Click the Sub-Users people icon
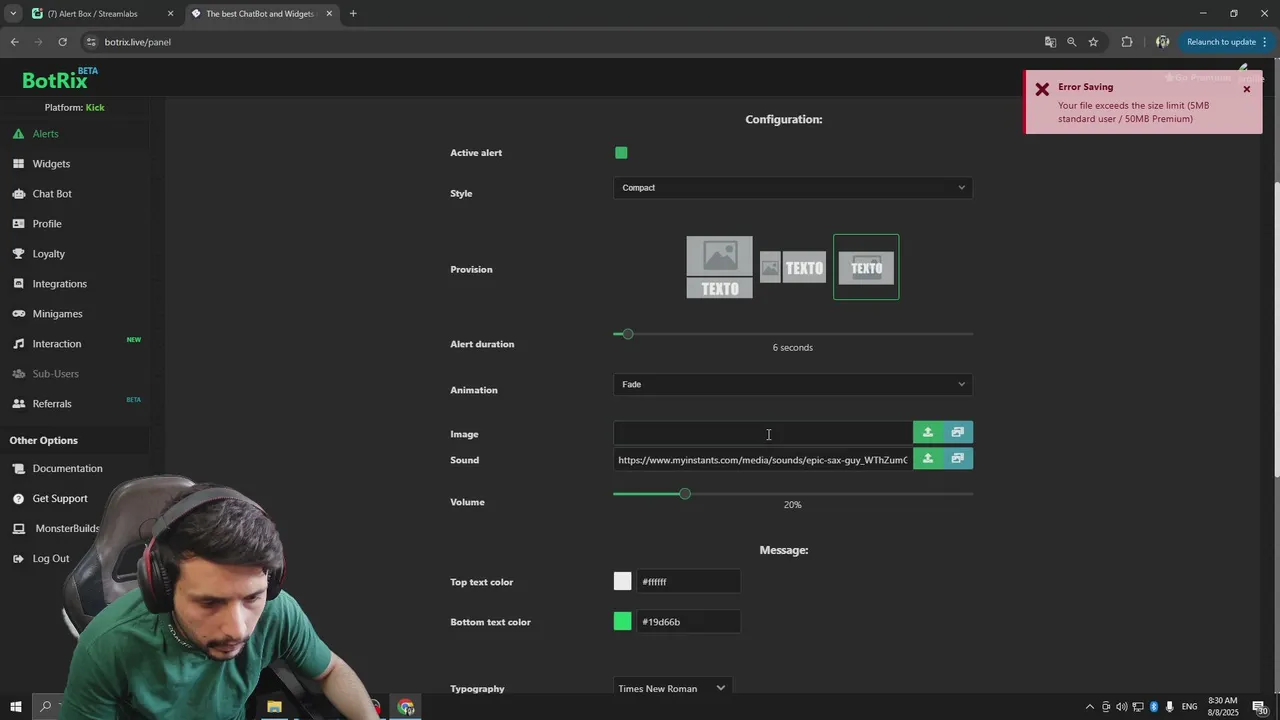1280x720 pixels. pyautogui.click(x=18, y=374)
